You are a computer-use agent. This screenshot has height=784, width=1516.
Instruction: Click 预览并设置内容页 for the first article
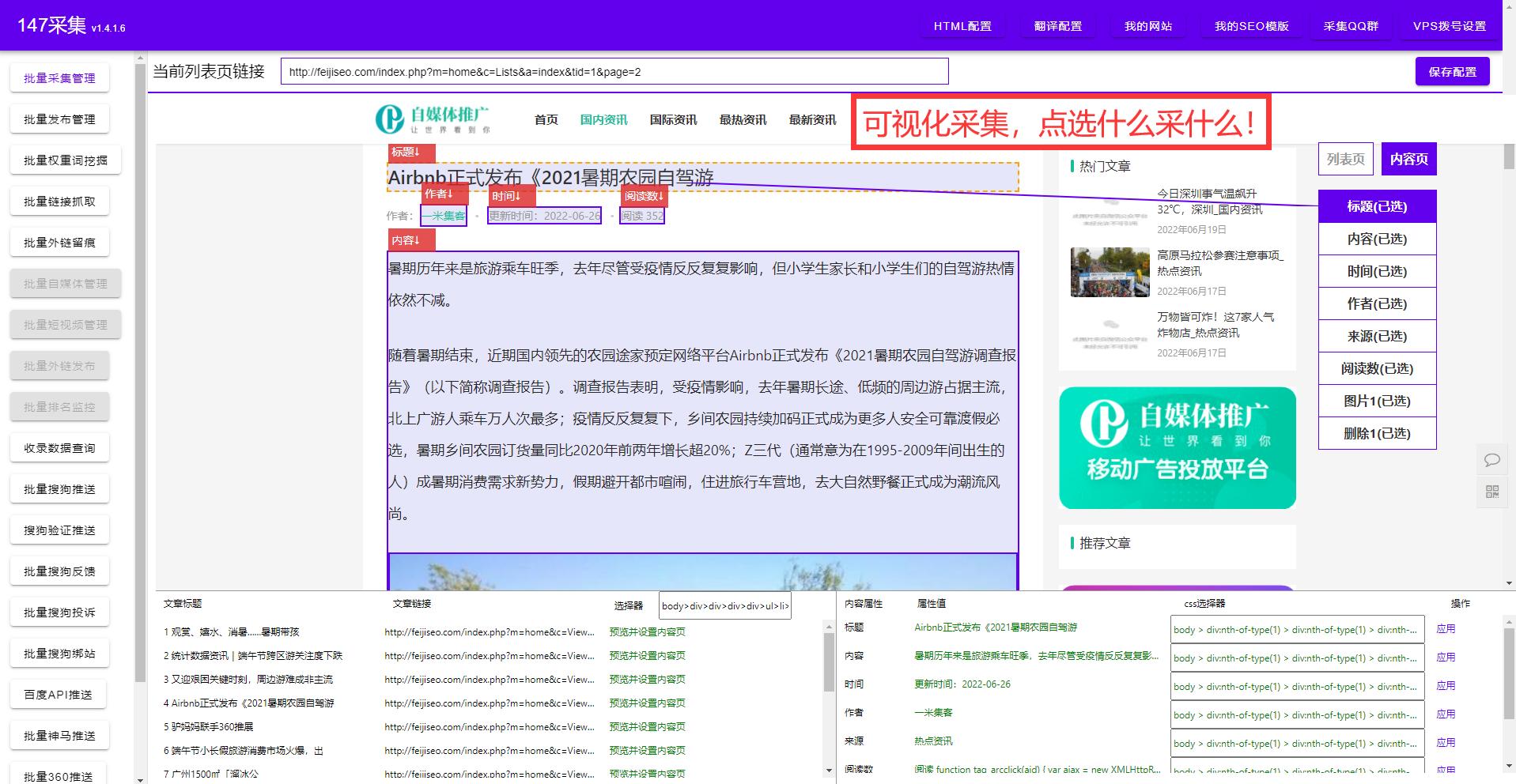pyautogui.click(x=646, y=631)
